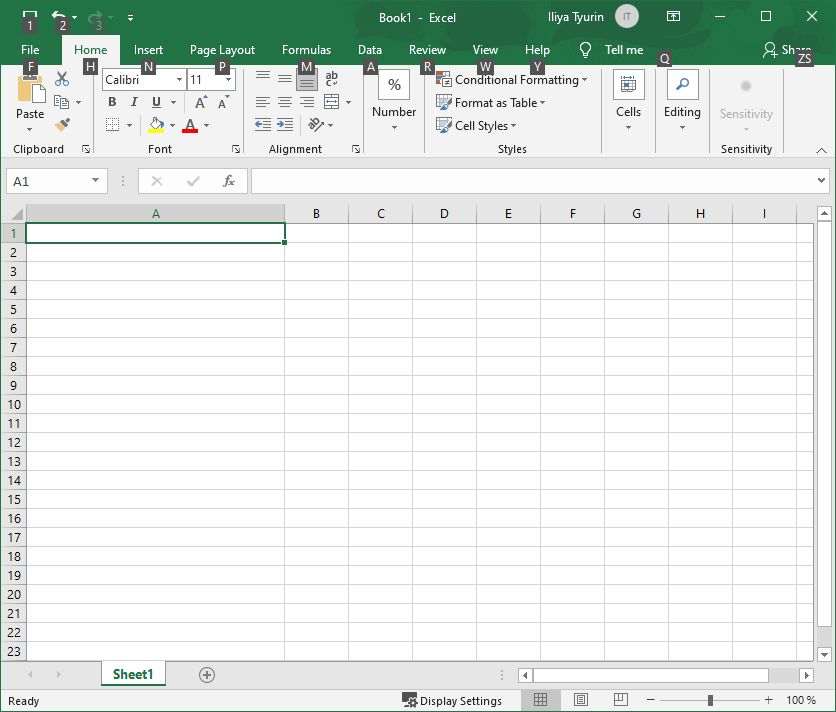This screenshot has width=836, height=712.
Task: Click the Cut (scissors) icon
Action: pyautogui.click(x=60, y=77)
